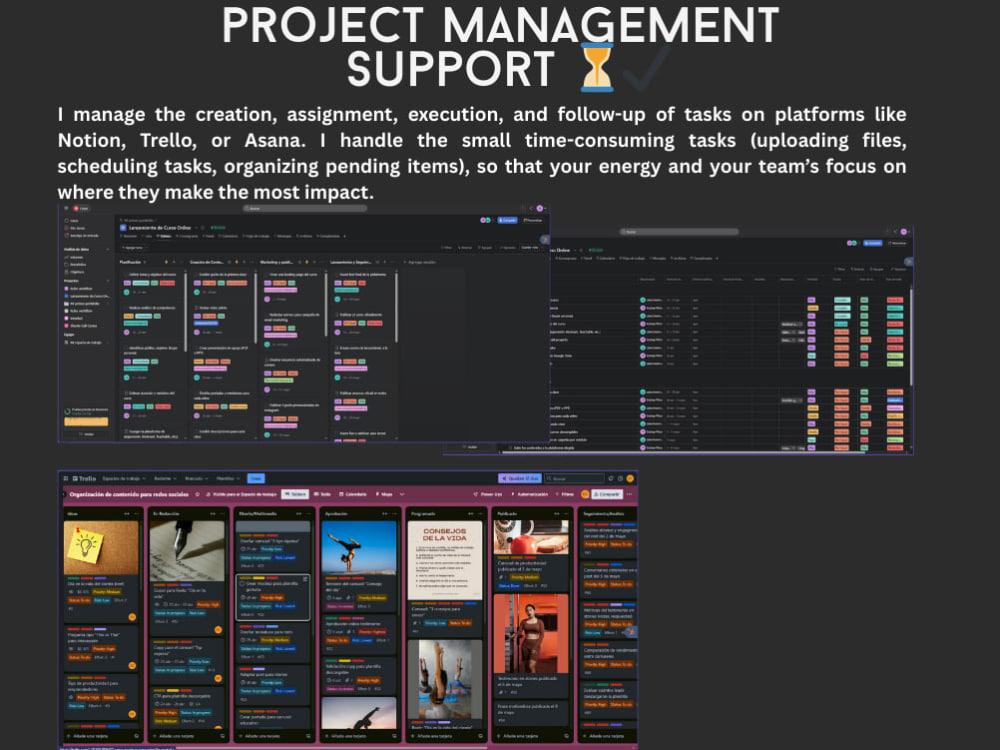
Task: Open Mis tareas in the Asana sidebar
Action: coord(75,228)
